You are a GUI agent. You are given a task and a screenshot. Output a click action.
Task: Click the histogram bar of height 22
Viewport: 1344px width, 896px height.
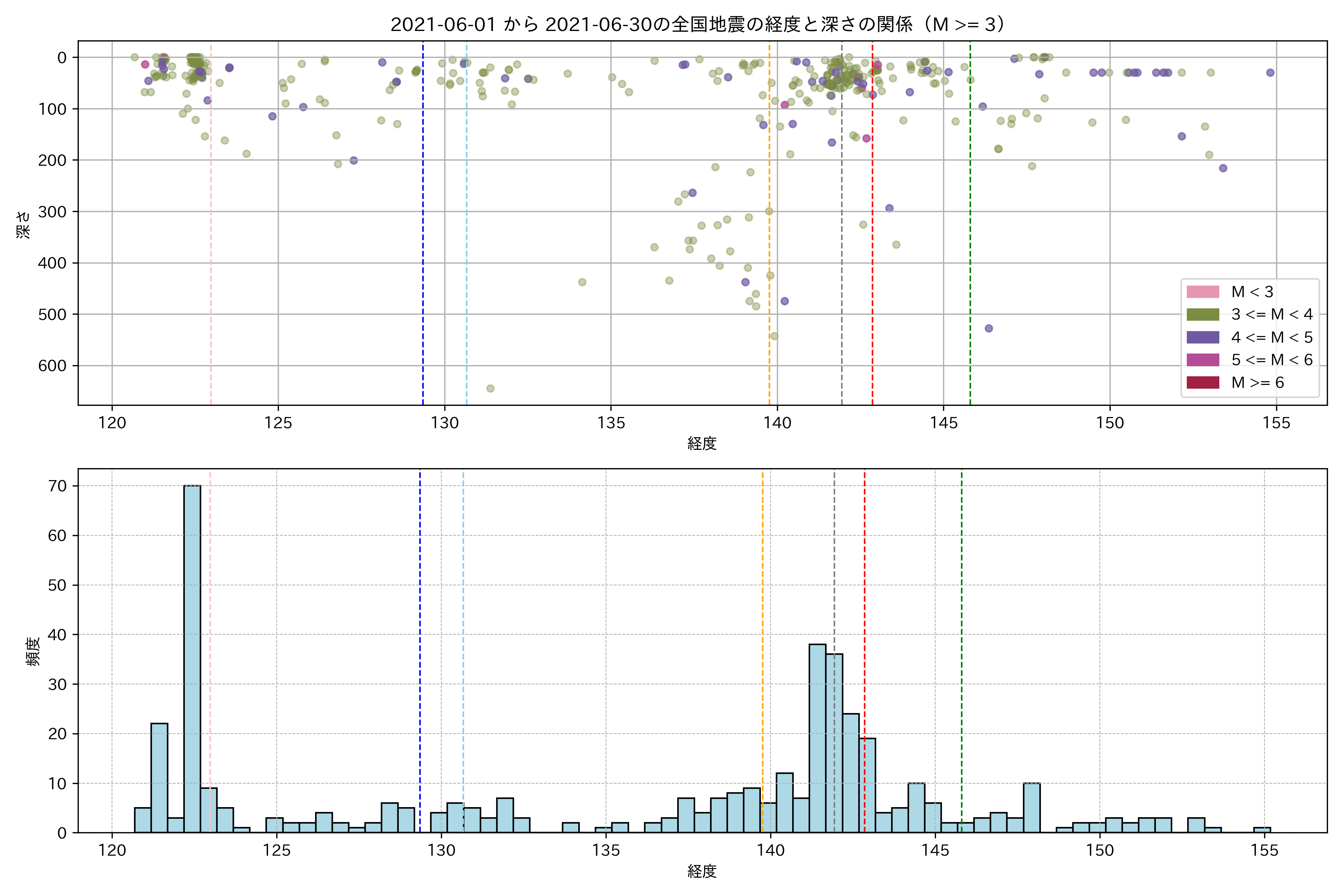pos(159,777)
